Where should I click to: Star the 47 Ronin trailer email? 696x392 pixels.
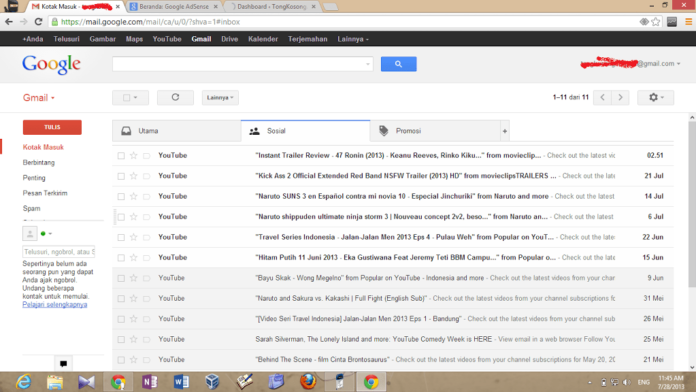pyautogui.click(x=134, y=155)
